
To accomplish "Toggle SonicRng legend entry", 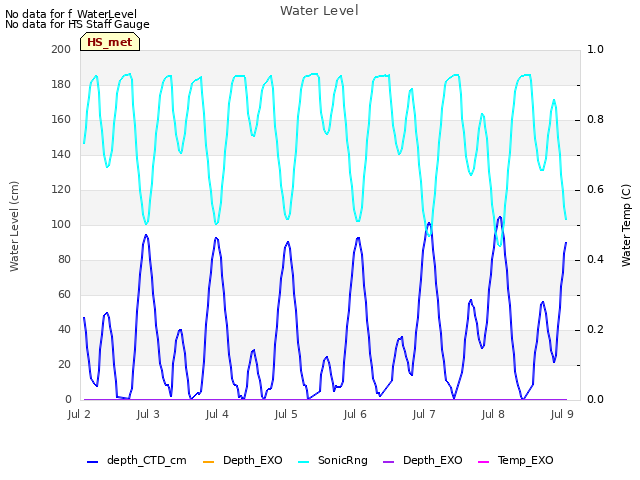I will point(333,460).
